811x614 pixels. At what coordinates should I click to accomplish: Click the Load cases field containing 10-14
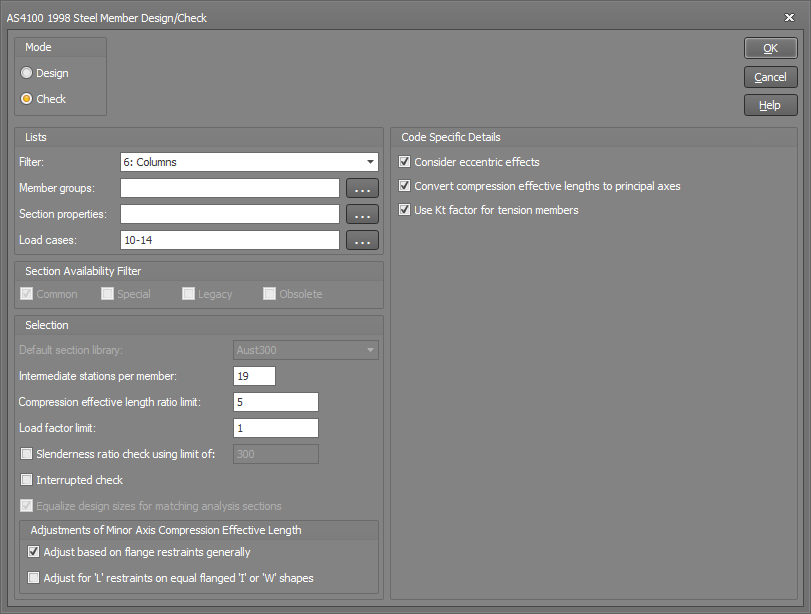pos(230,240)
